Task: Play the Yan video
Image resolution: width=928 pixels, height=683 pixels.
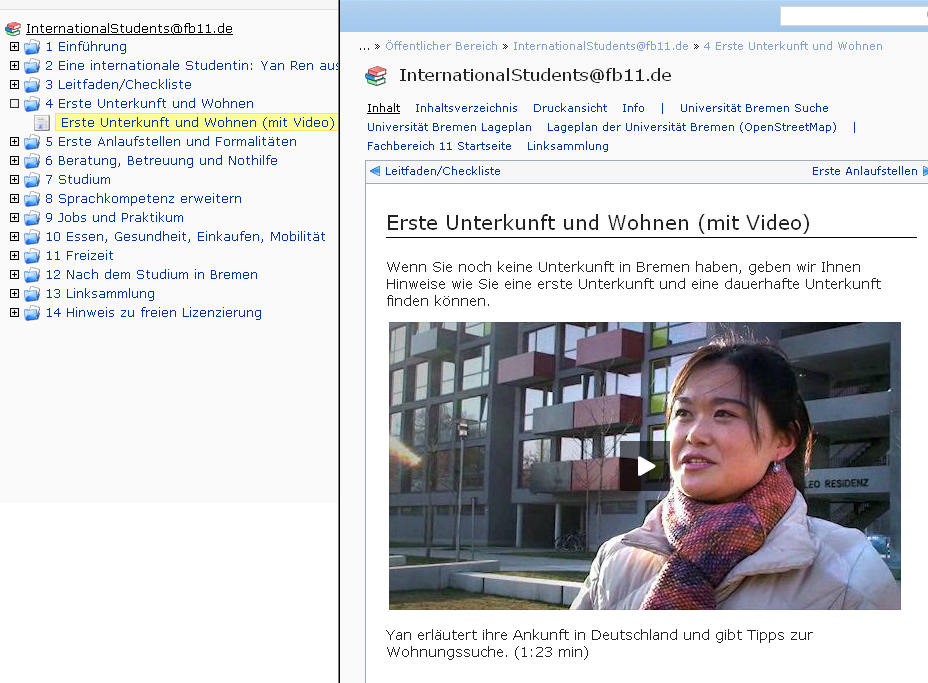Action: tap(645, 466)
